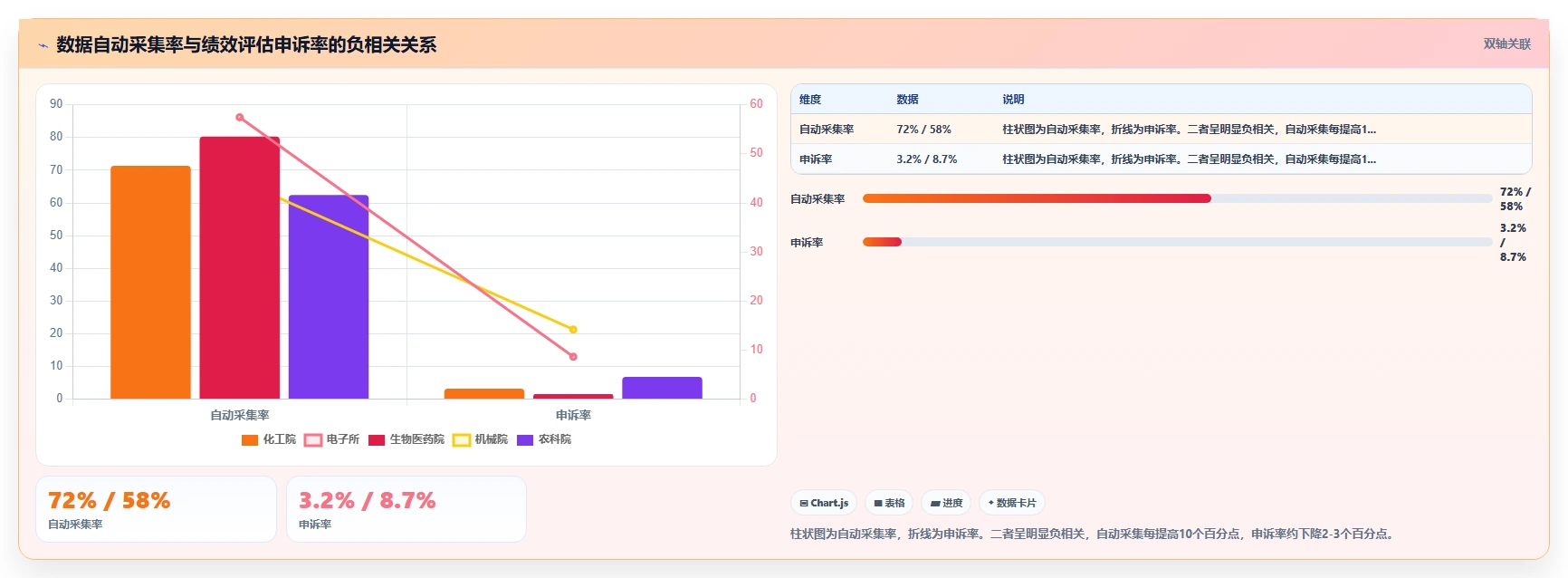Click the Chart.js chip
The height and width of the screenshot is (578, 1568).
click(x=824, y=503)
